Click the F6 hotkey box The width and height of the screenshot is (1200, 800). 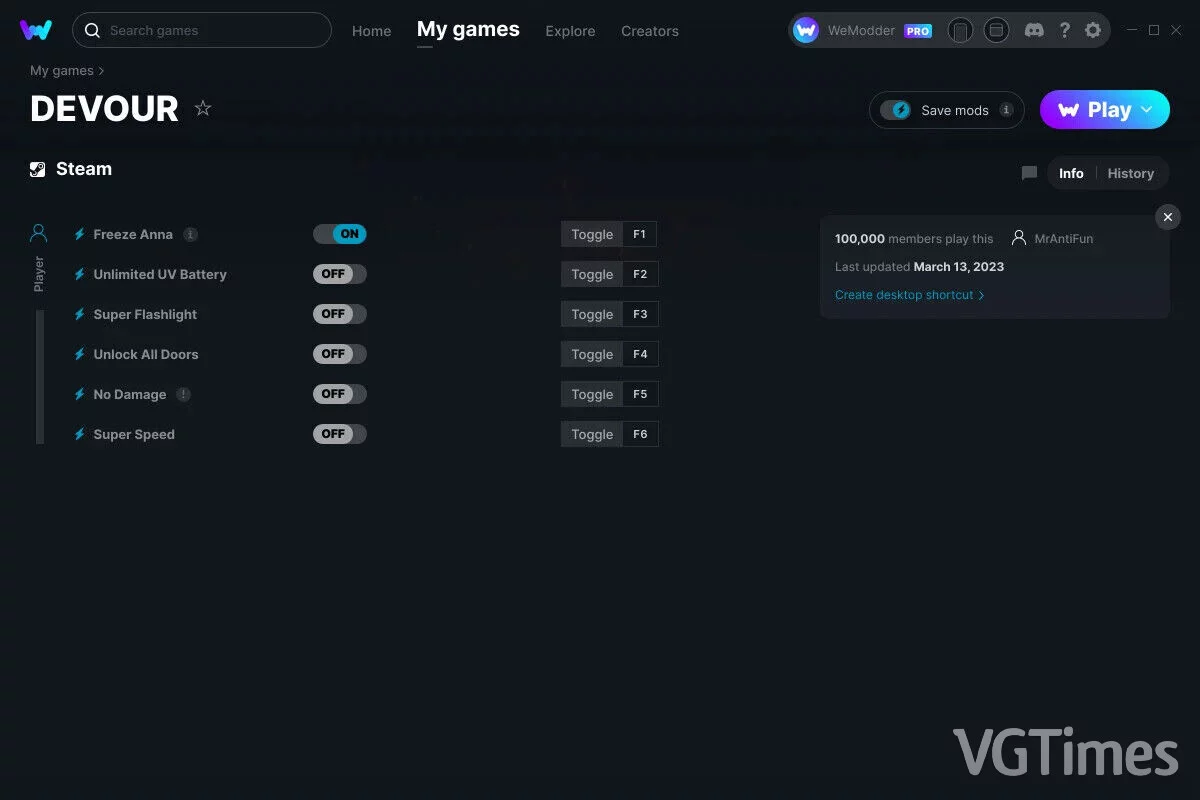[640, 434]
